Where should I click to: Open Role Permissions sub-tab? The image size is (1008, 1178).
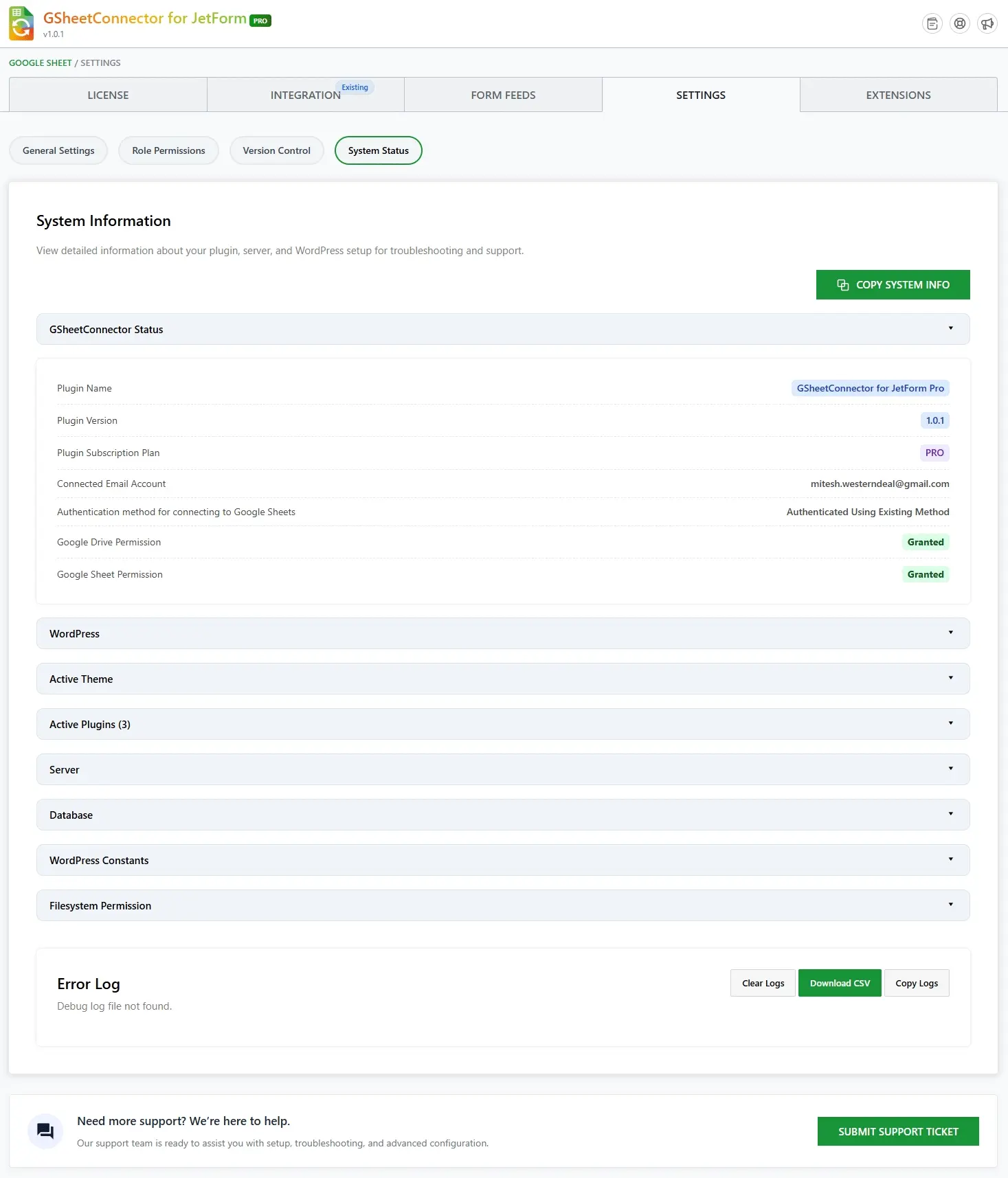point(168,150)
